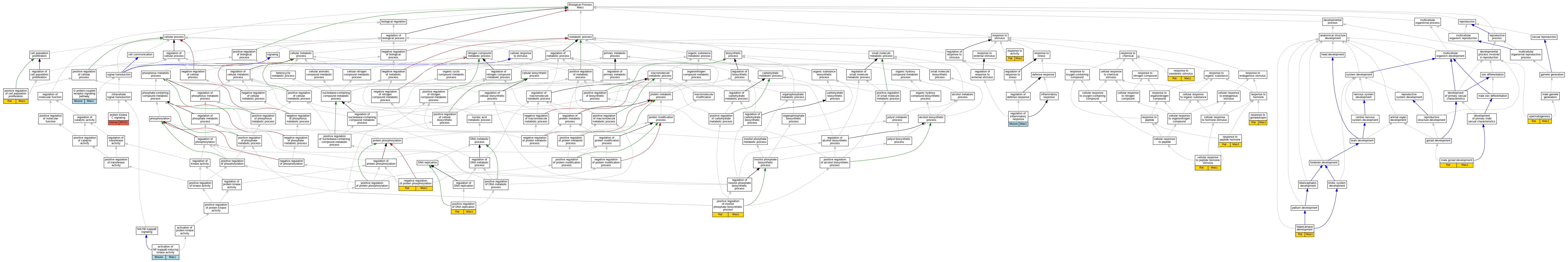This screenshot has height=262, width=1568.
Task: Click 'multicellular organismal process' node
Action: 1427,21
